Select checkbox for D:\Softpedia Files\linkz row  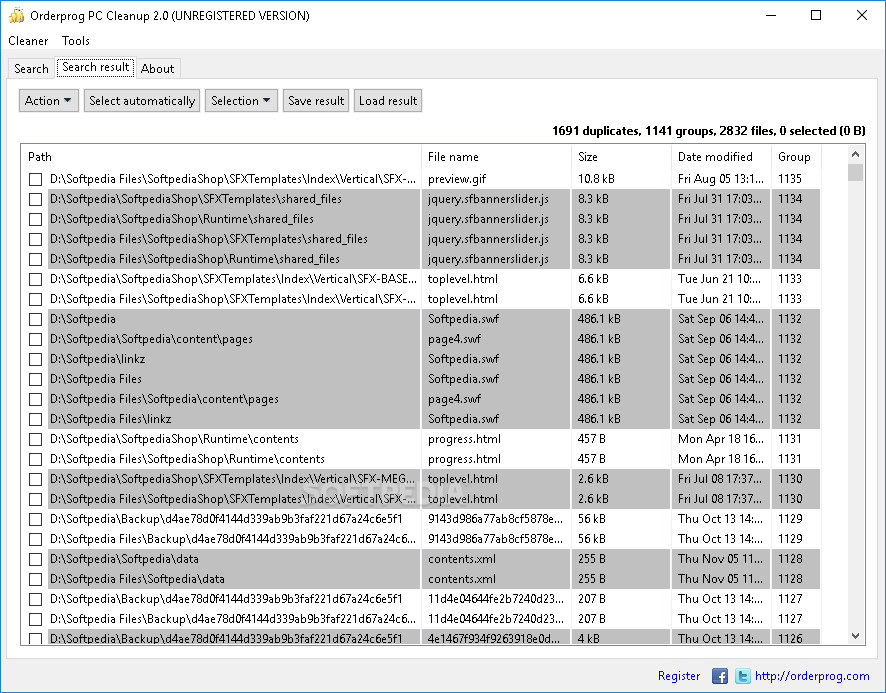tap(36, 419)
